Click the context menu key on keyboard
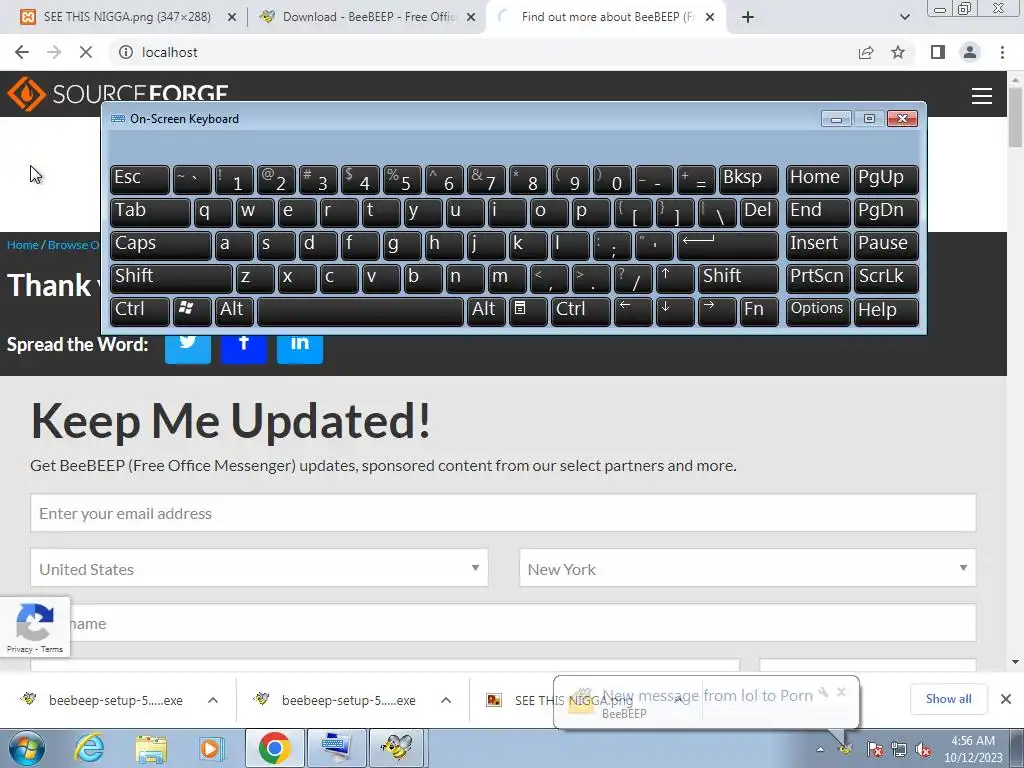The height and width of the screenshot is (768, 1024). [528, 310]
